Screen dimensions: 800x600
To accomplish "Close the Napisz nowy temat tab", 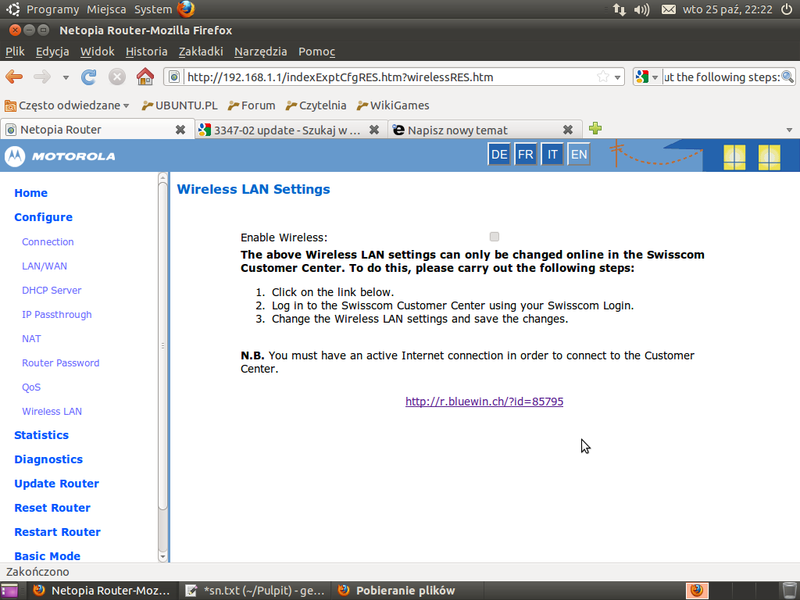I will click(x=568, y=130).
